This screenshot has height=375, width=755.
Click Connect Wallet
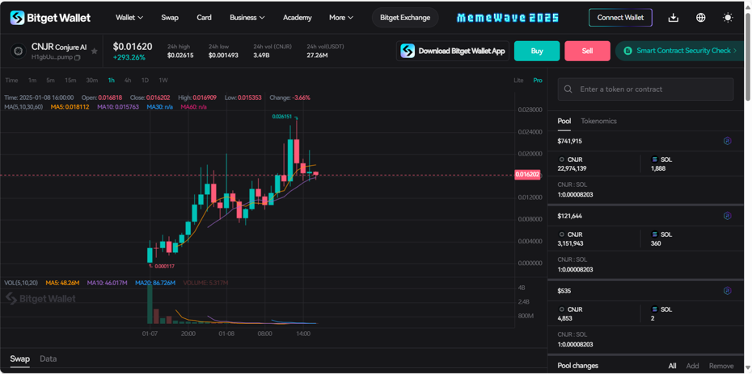(620, 18)
